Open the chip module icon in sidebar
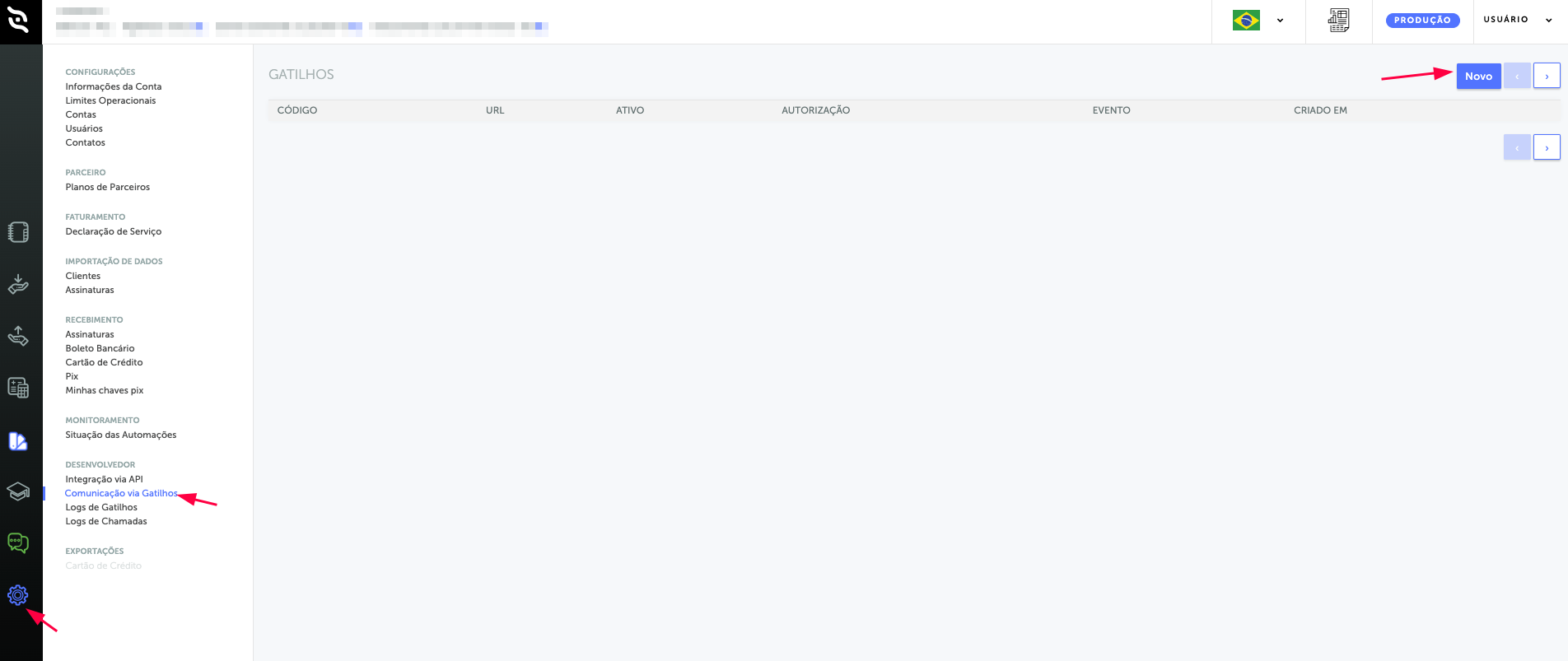1568x661 pixels. [18, 233]
